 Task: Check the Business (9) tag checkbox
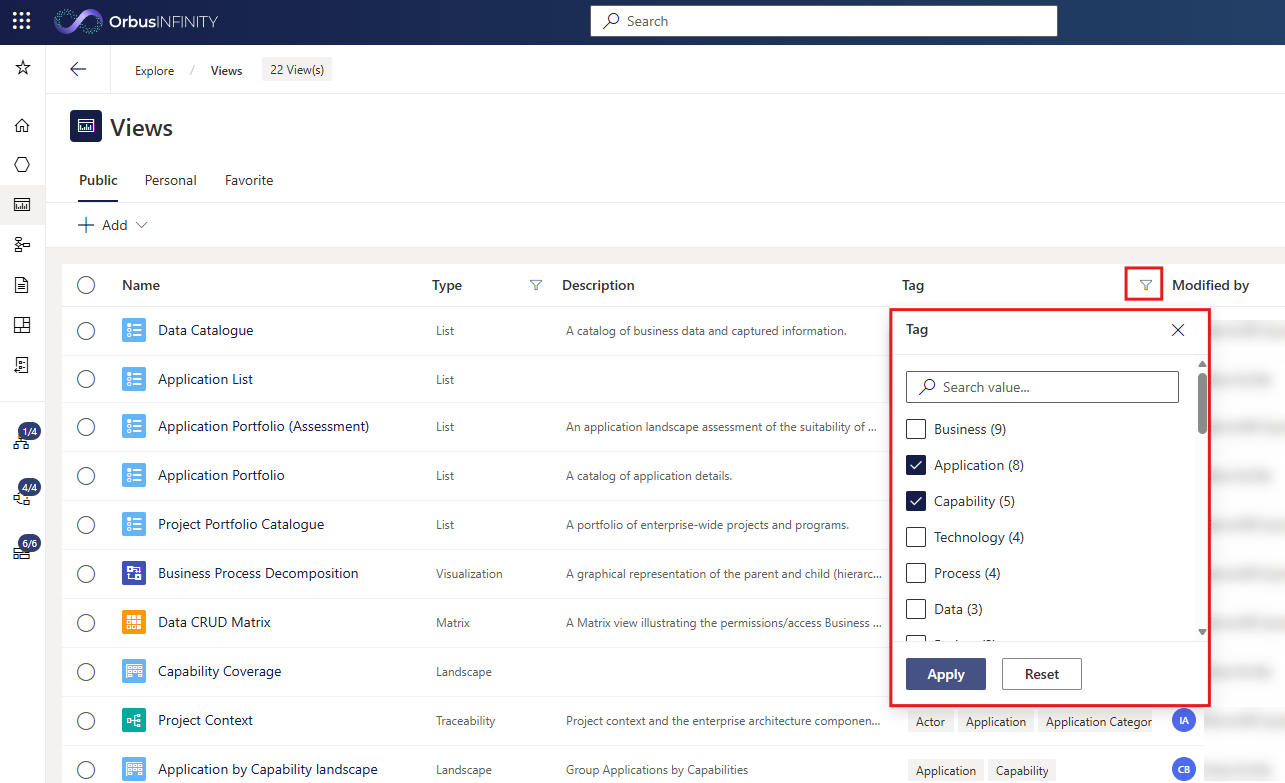(x=915, y=429)
